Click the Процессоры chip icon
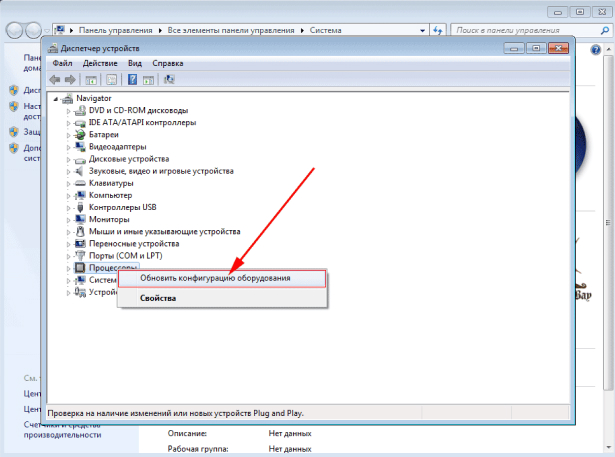 80,268
